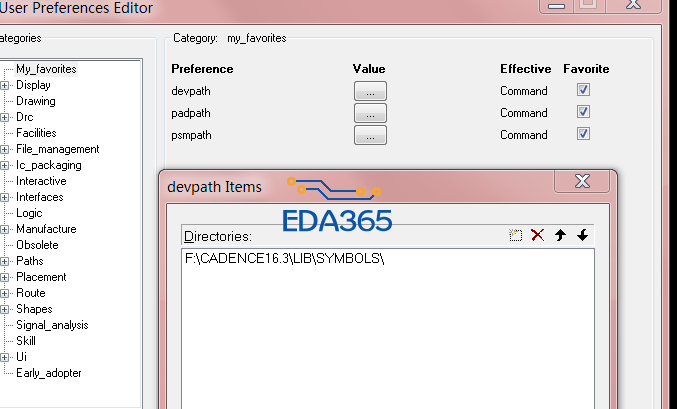
Task: Move directory up with the up arrow
Action: pos(560,235)
